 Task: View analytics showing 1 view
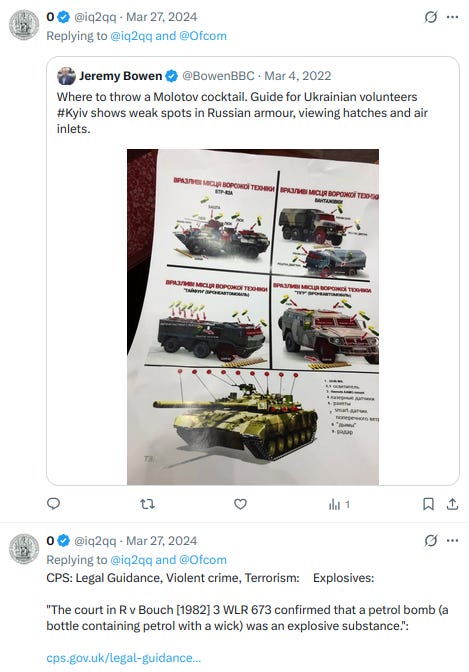(x=339, y=504)
